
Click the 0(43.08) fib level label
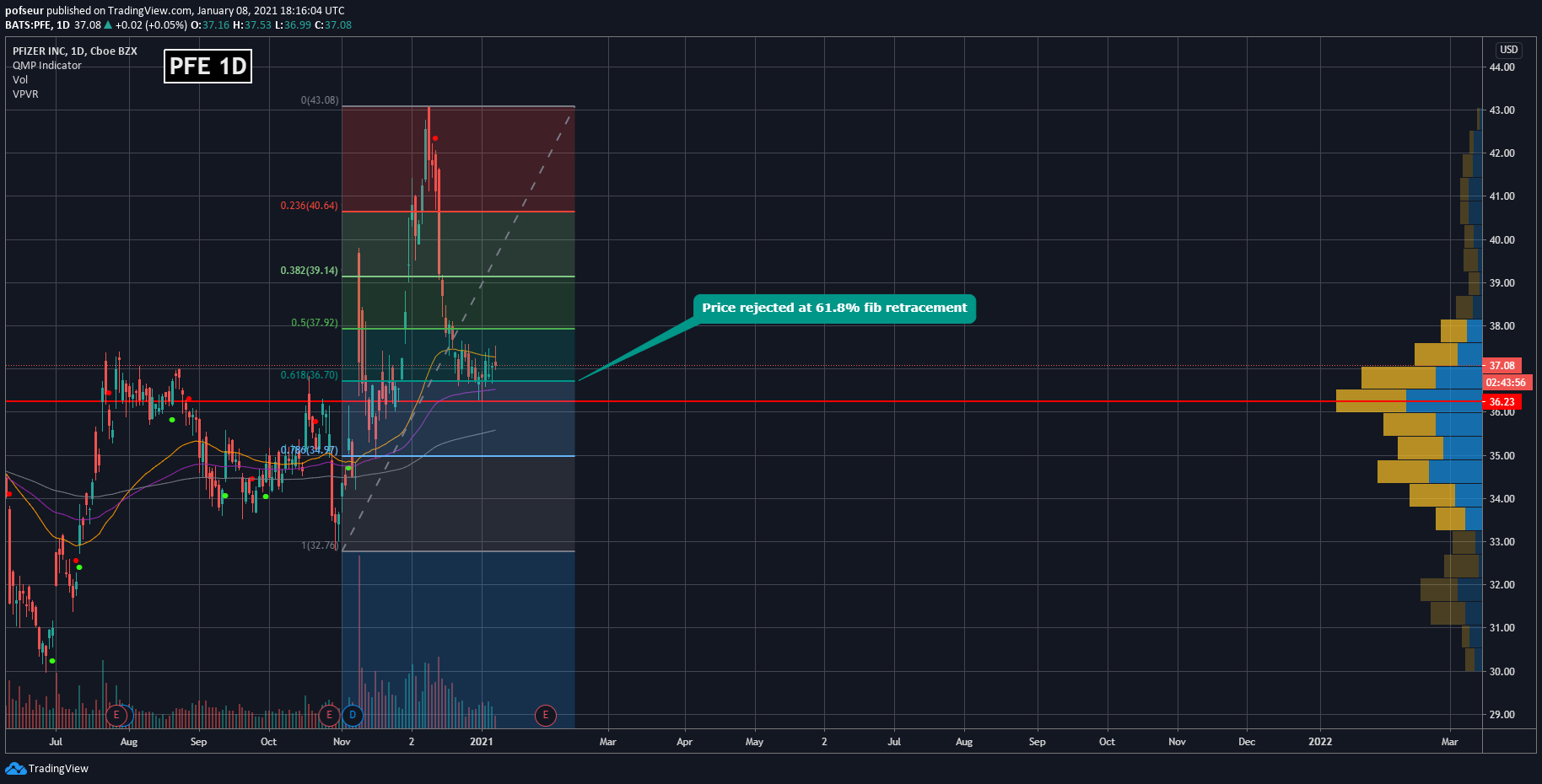320,100
